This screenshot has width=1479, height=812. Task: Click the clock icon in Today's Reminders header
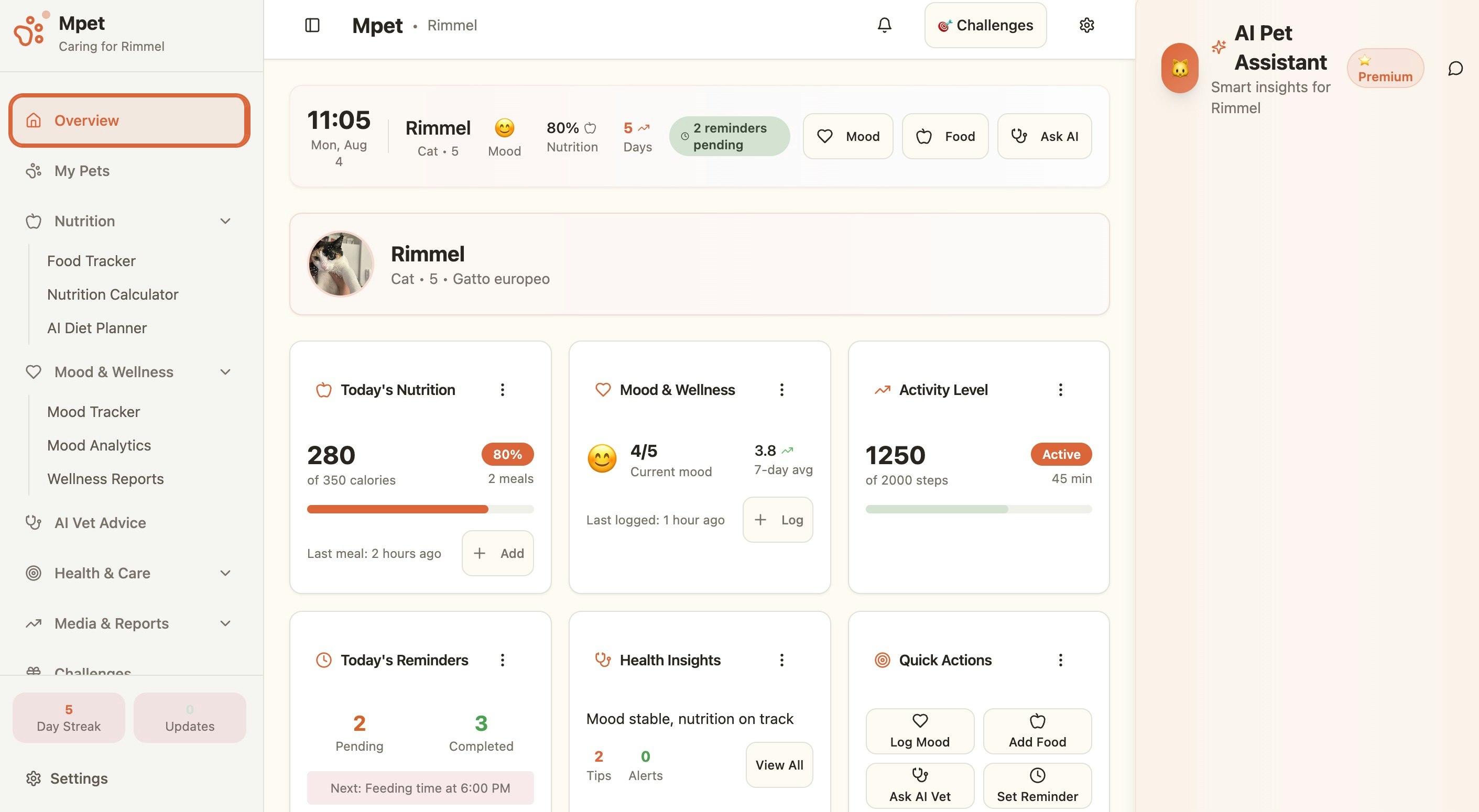coord(324,660)
